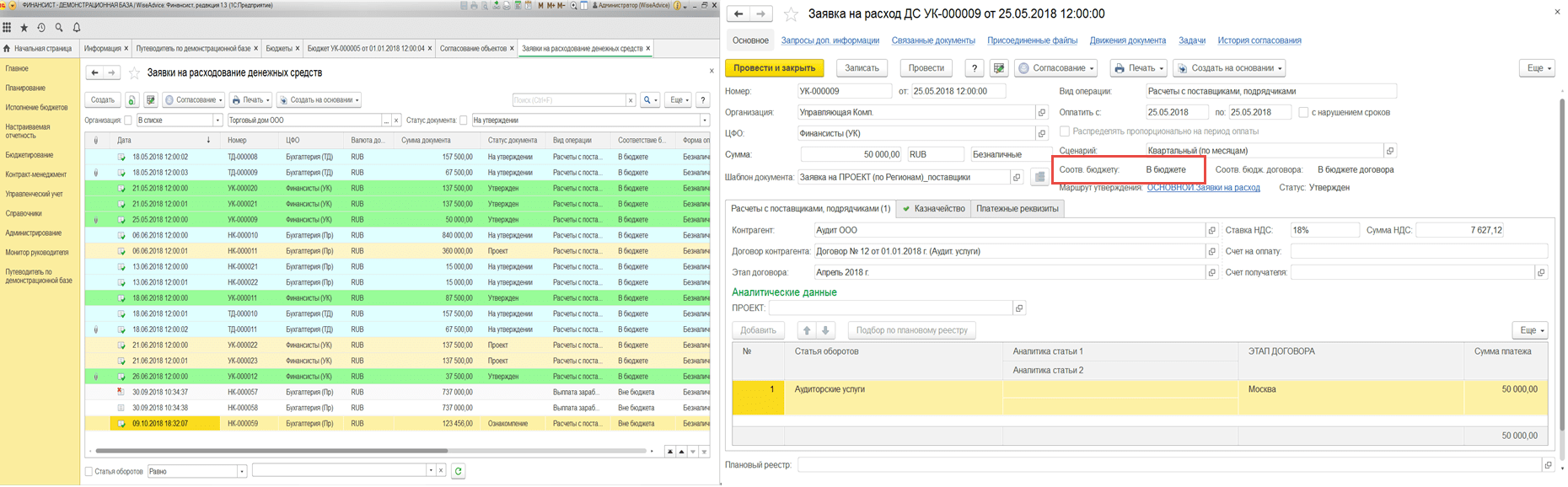Image resolution: width=1568 pixels, height=487 pixels.
Task: Open the Печать dropdown in the list toolbar
Action: pos(251,100)
